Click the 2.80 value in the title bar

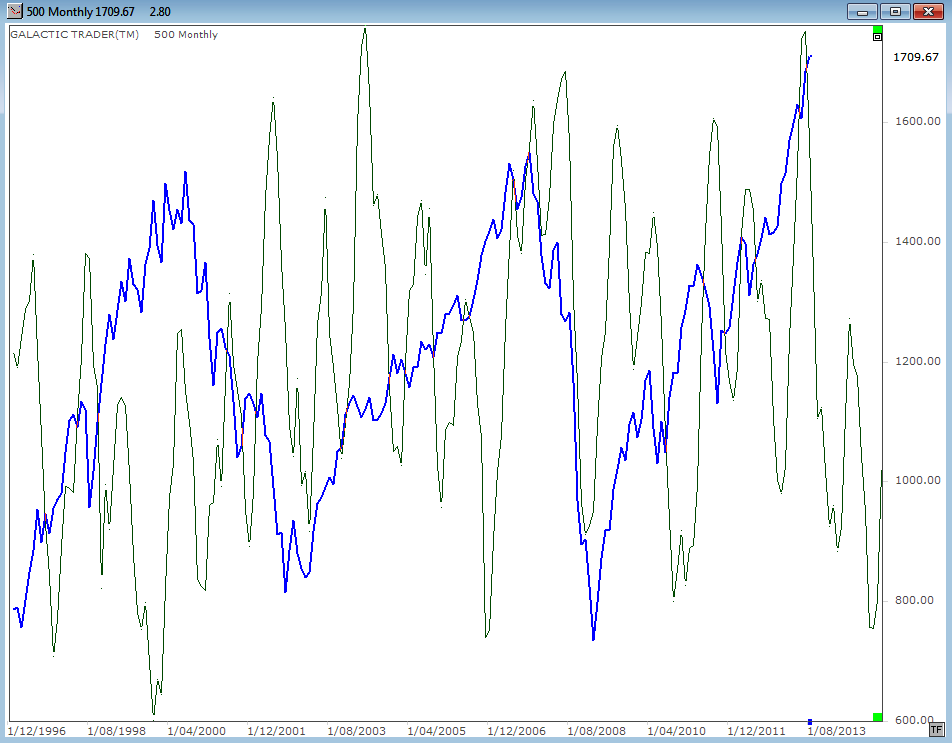[x=160, y=12]
